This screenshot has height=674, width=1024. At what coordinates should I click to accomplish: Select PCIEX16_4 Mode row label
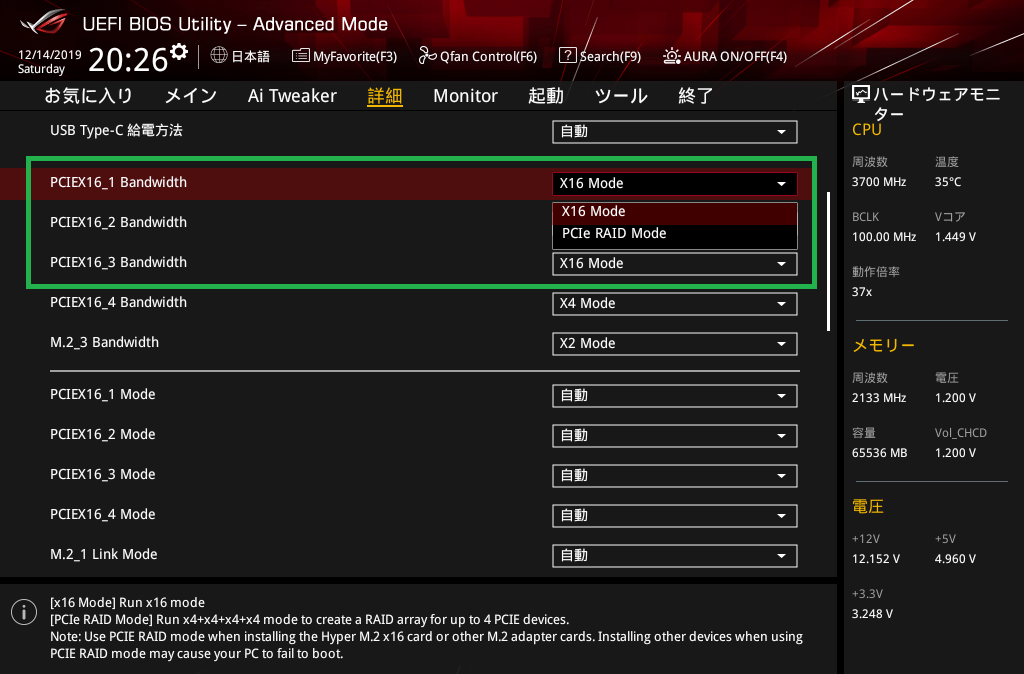coord(103,514)
